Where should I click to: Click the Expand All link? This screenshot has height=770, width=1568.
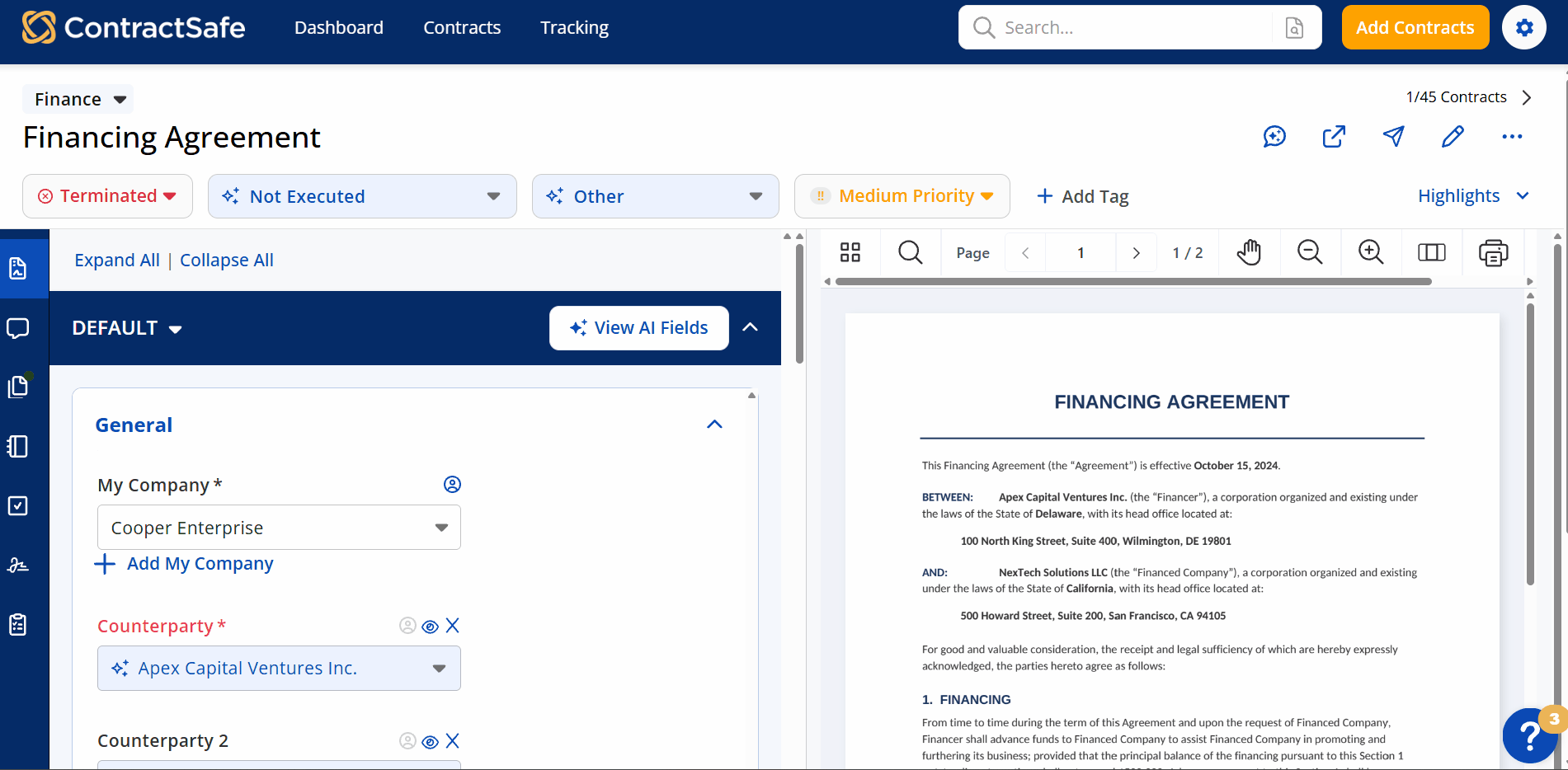(x=117, y=261)
